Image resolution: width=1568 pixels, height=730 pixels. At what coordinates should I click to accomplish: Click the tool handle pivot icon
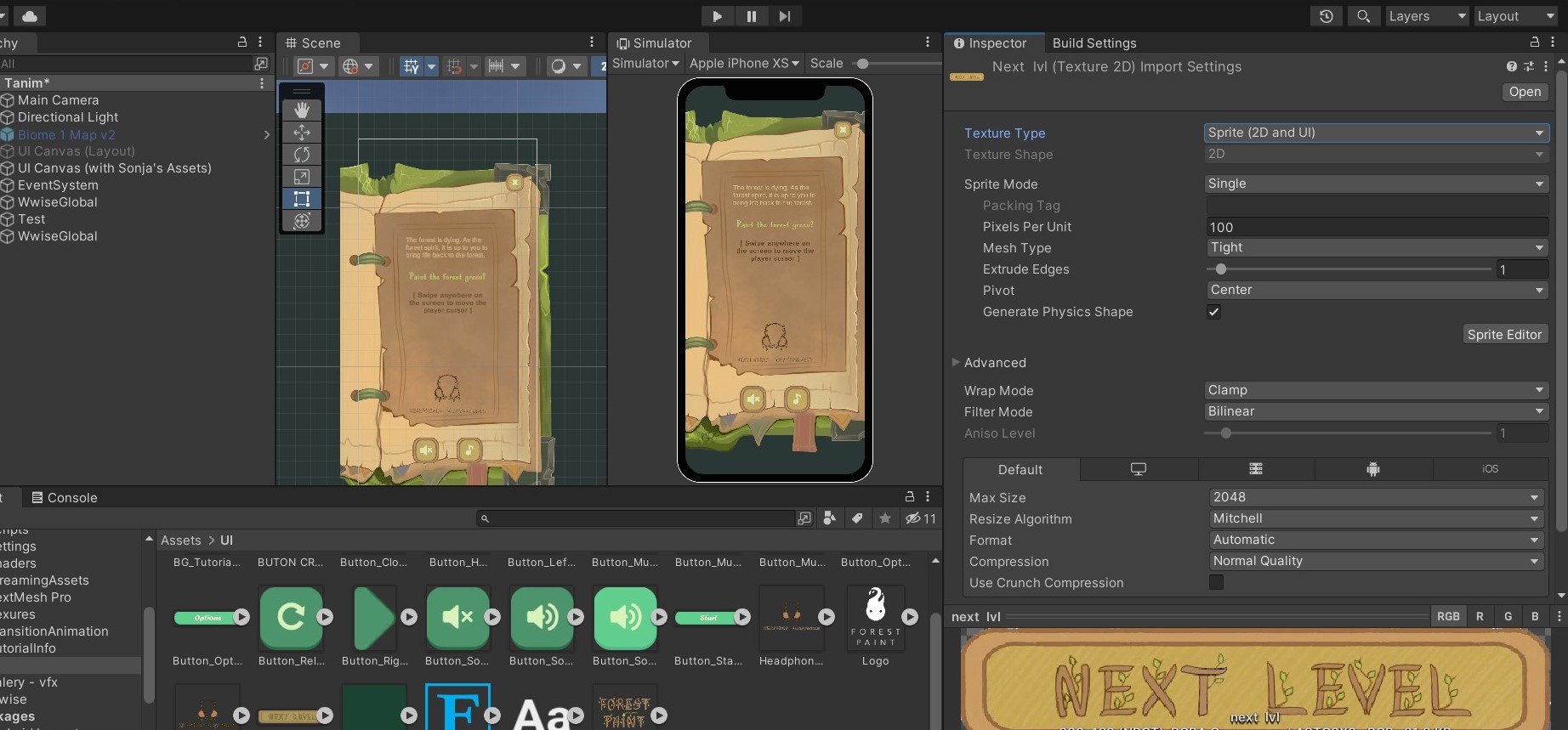[x=312, y=65]
